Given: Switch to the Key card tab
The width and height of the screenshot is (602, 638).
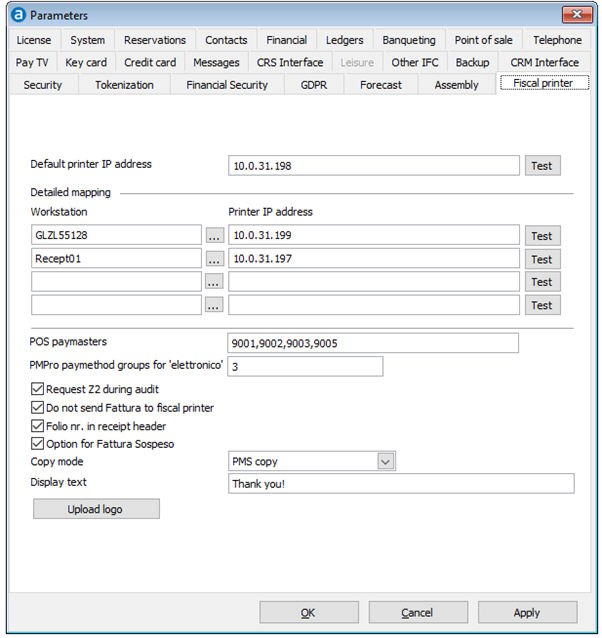Looking at the screenshot, I should click(x=86, y=63).
